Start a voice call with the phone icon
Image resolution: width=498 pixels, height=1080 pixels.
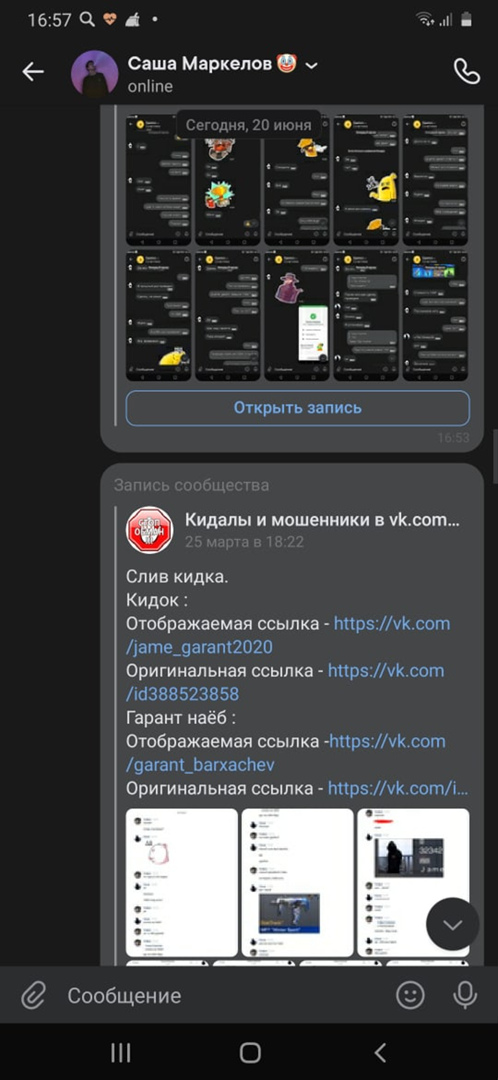pos(466,71)
